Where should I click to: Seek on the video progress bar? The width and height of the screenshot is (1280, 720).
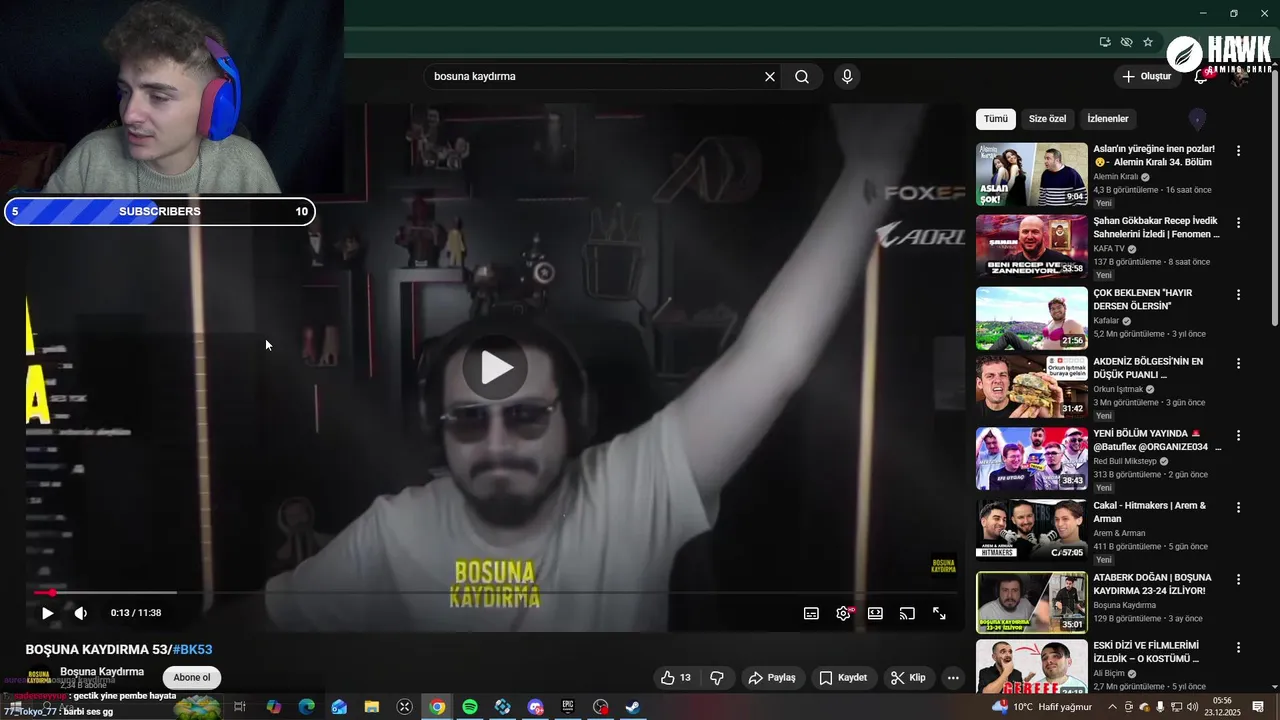tap(497, 593)
